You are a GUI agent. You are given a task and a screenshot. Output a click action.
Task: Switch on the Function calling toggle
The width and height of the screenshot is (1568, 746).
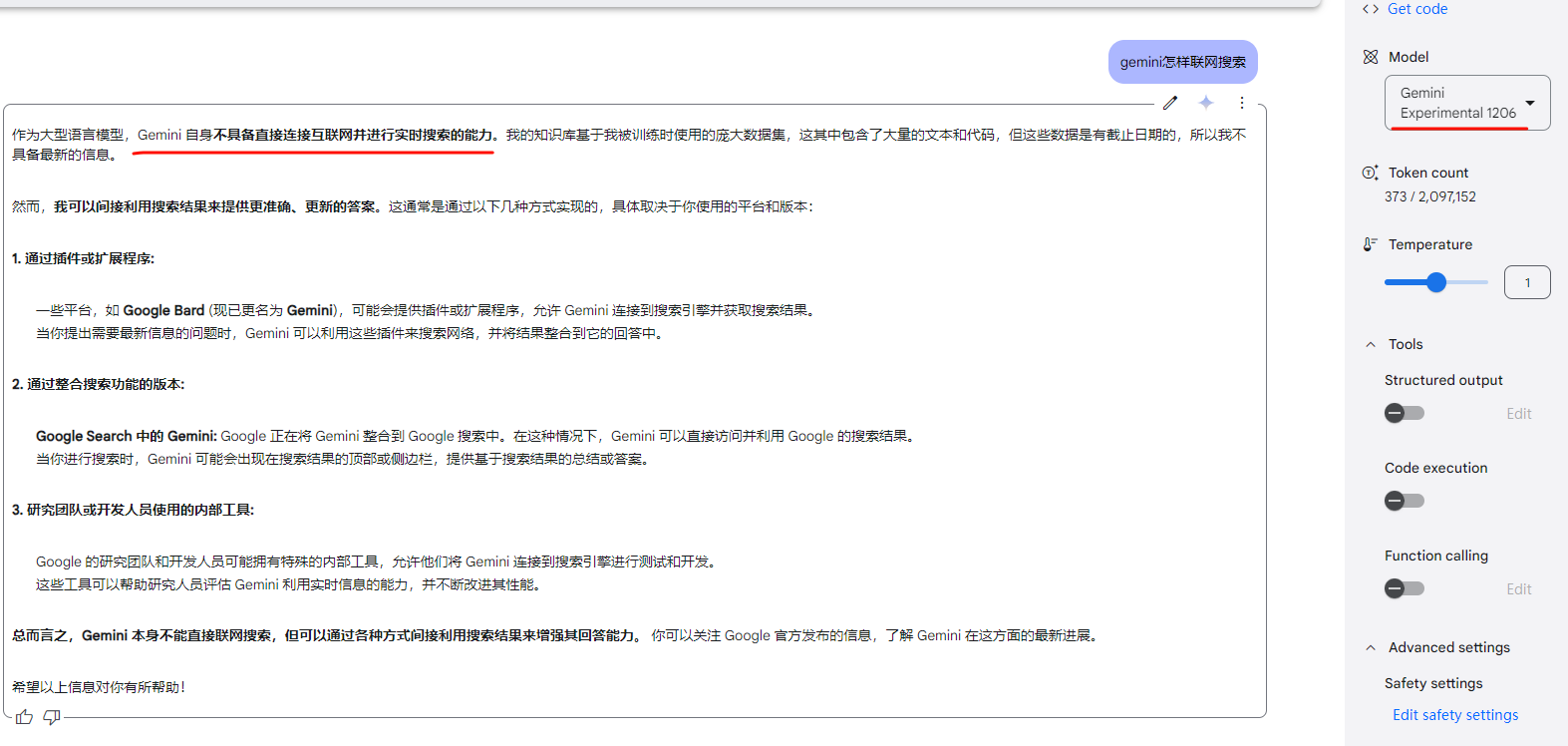coord(1405,588)
